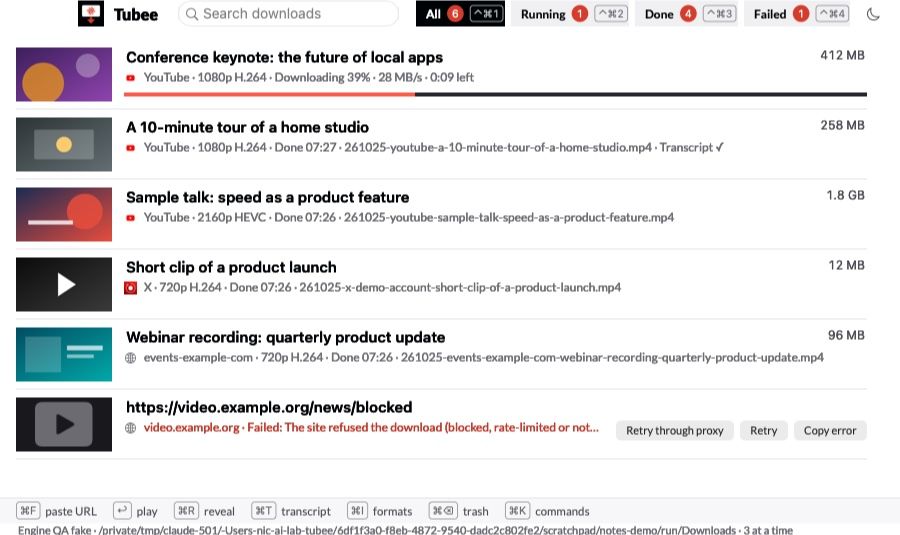
Task: Click the search magnifier icon
Action: tap(192, 14)
